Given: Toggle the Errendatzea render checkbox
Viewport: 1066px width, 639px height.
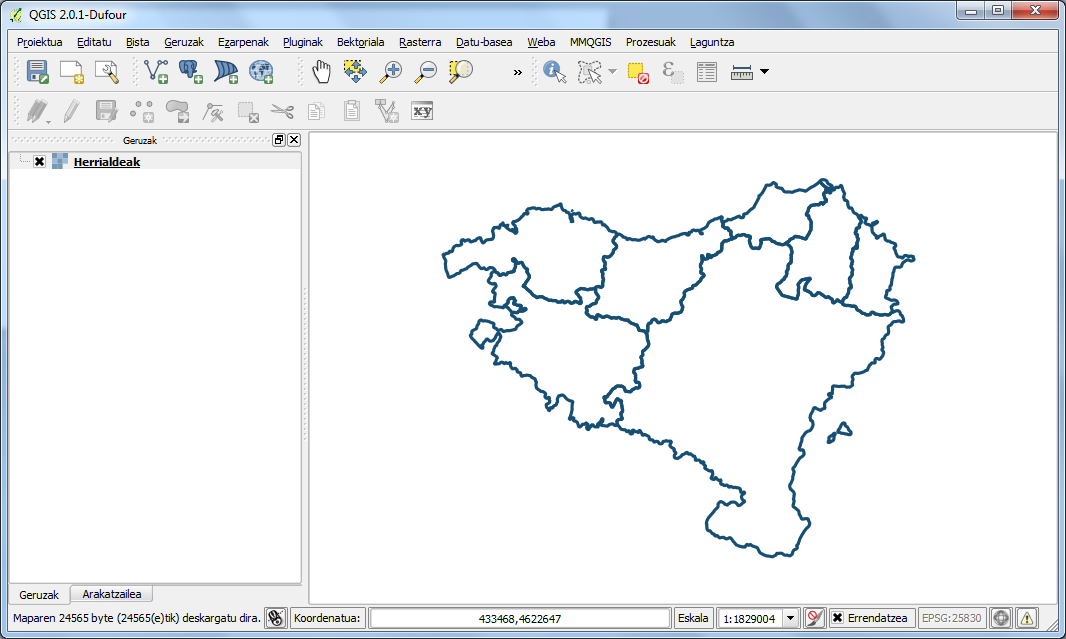Looking at the screenshot, I should (x=838, y=618).
